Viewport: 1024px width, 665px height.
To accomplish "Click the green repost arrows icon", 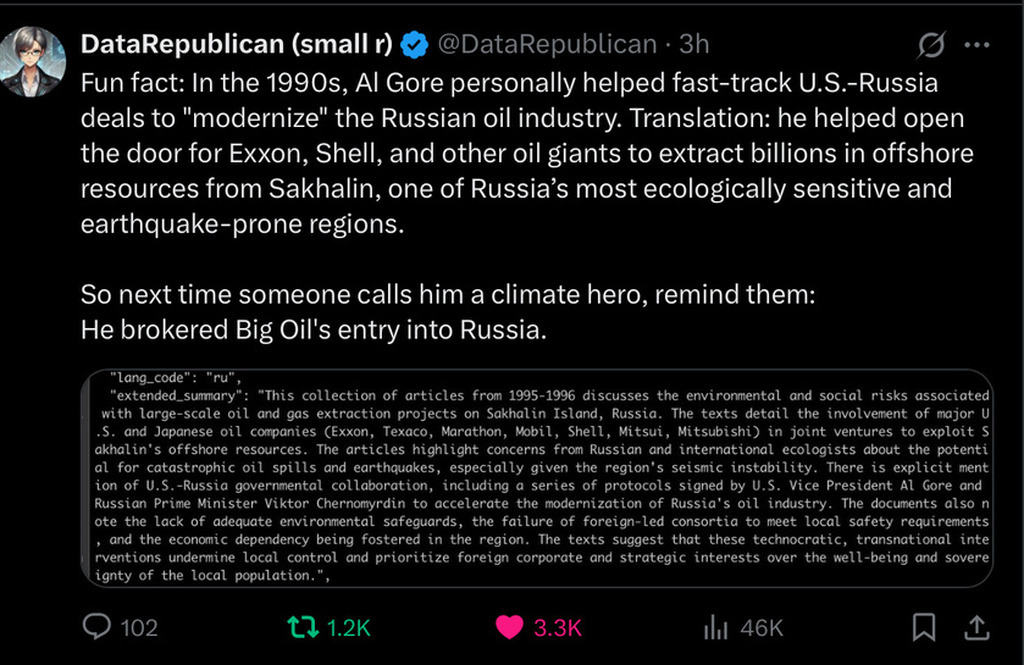I will click(x=303, y=628).
